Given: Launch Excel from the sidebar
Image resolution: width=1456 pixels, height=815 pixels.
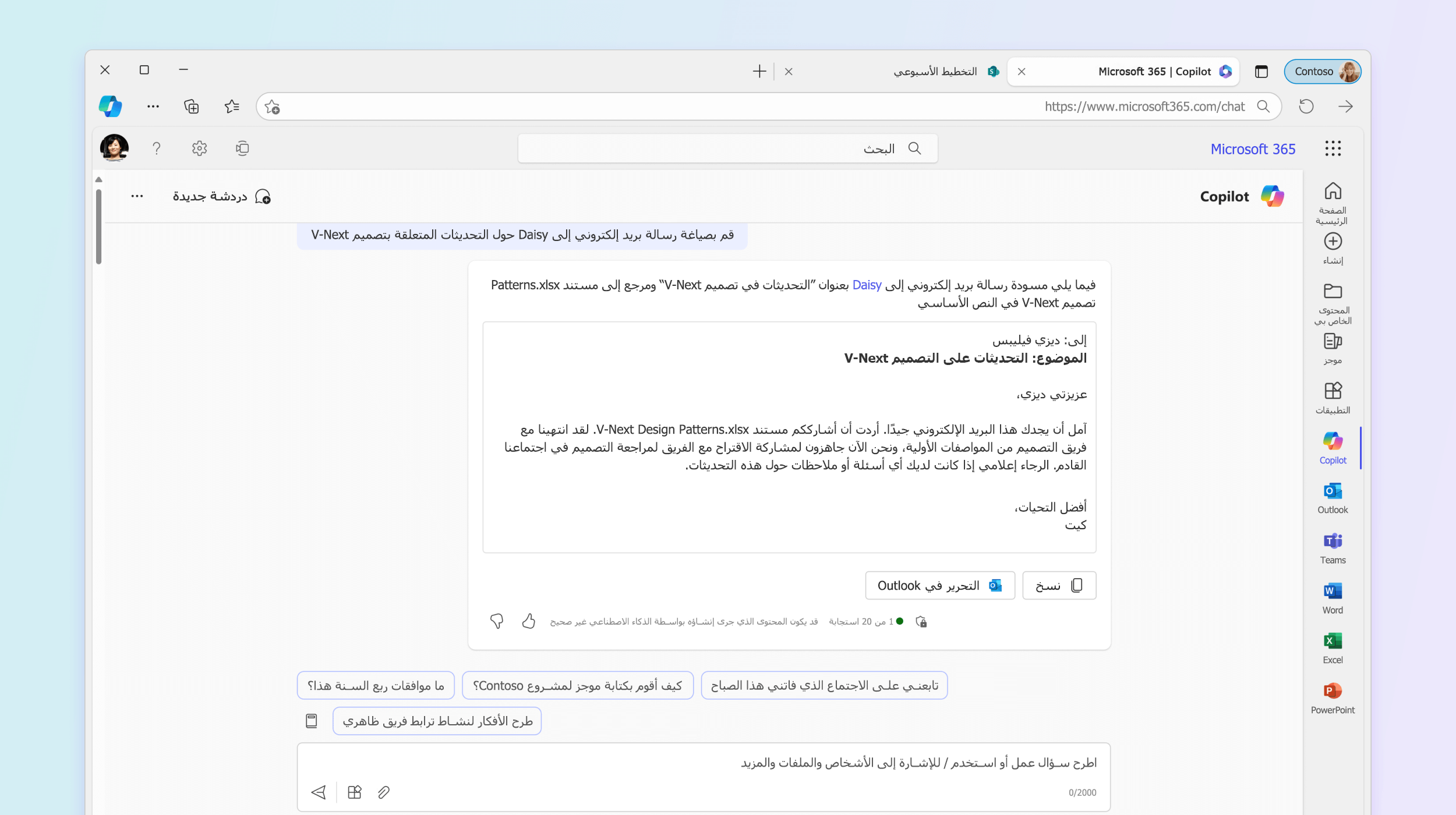Looking at the screenshot, I should [1333, 649].
